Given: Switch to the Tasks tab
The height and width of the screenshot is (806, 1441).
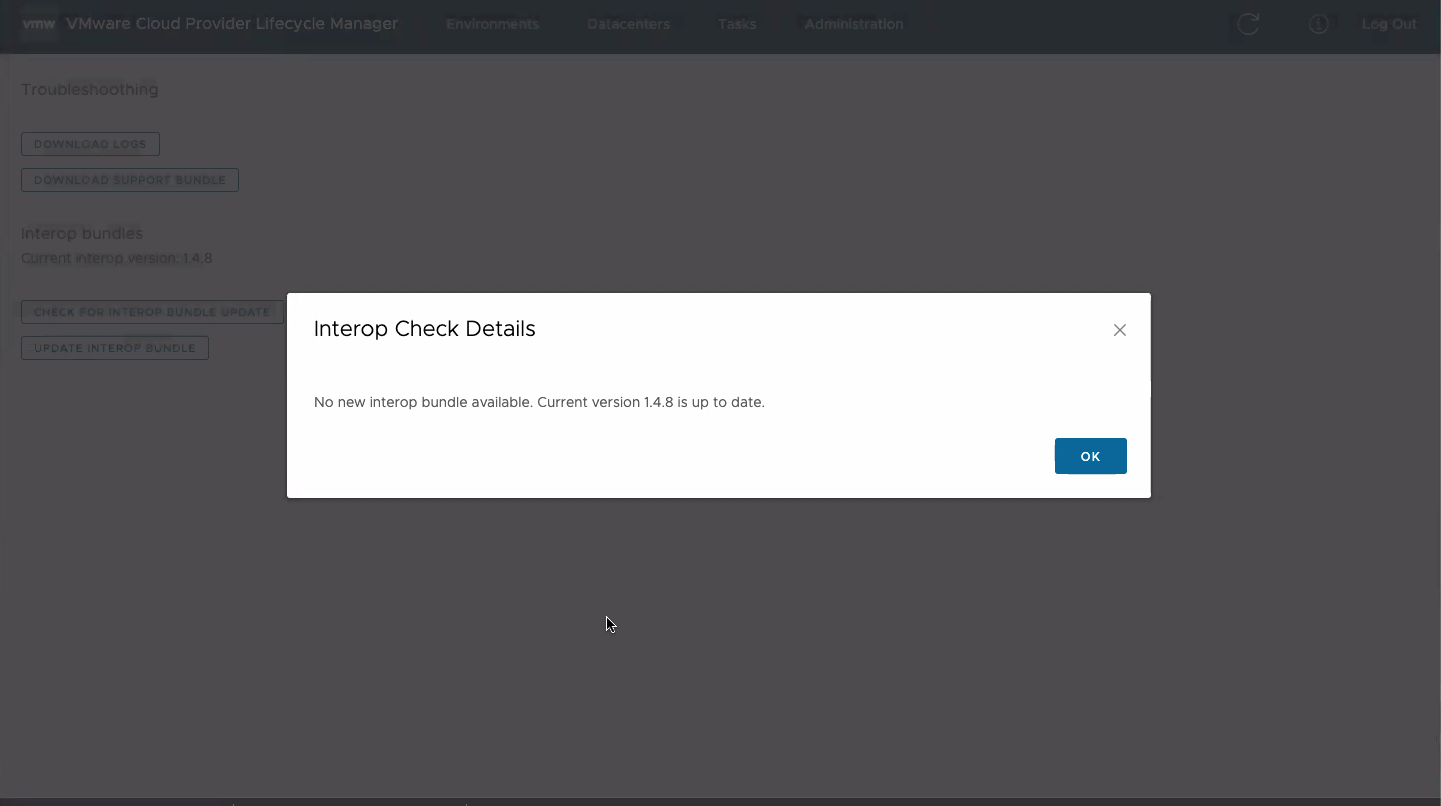Looking at the screenshot, I should pos(737,24).
